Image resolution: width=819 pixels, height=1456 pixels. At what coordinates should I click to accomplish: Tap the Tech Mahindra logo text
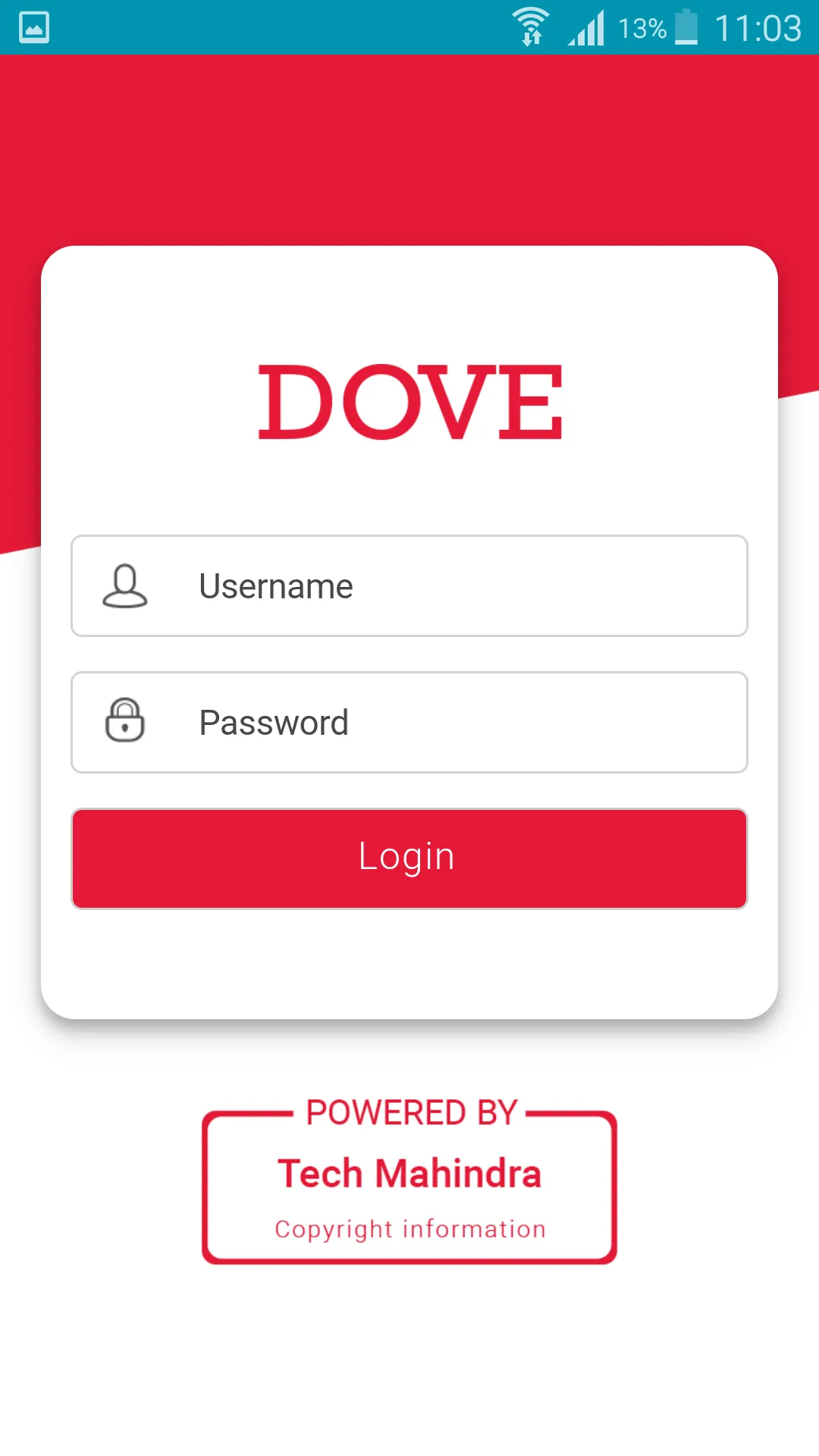(x=409, y=1173)
